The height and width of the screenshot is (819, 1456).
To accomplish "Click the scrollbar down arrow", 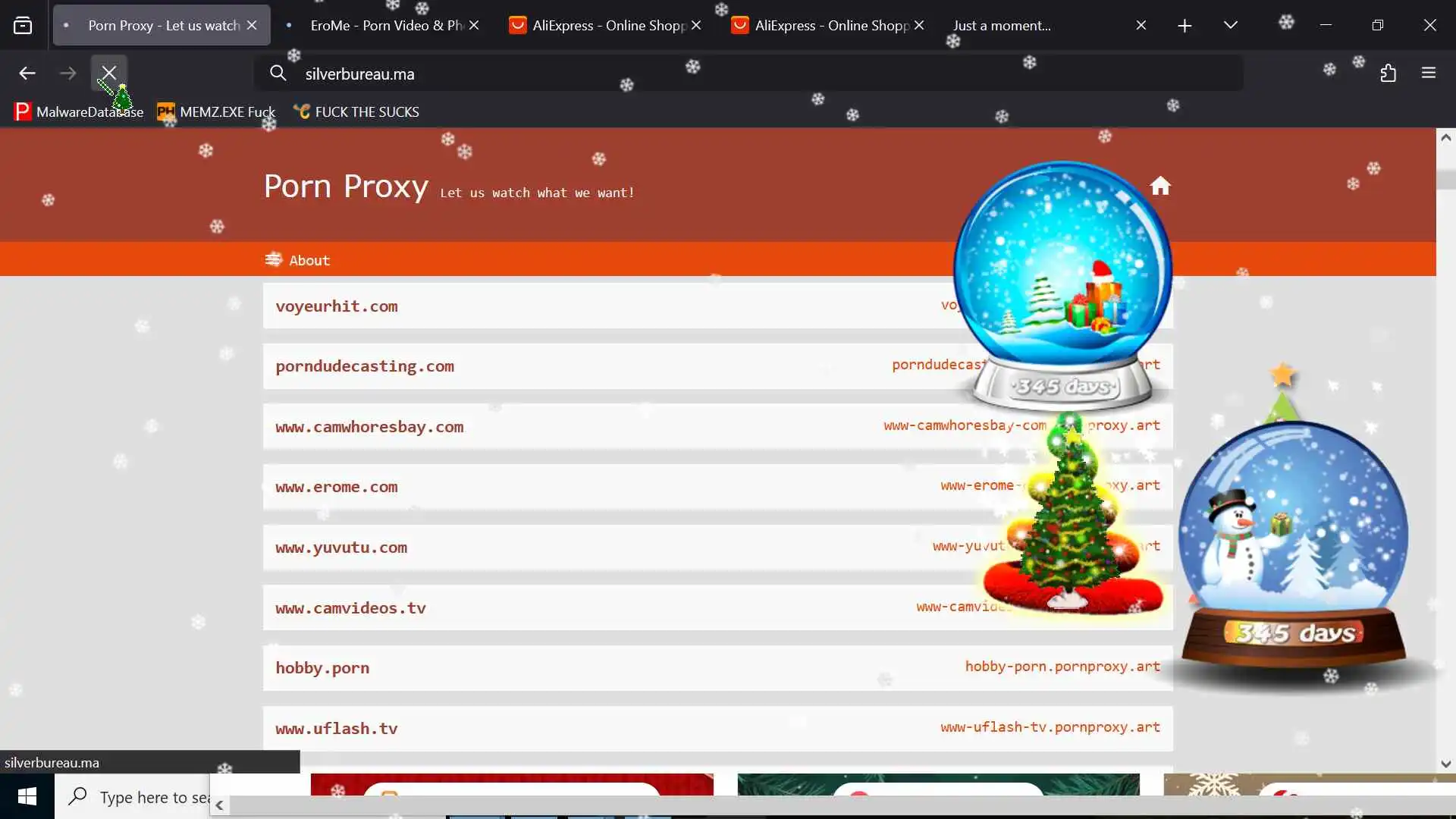I will pos(1445,764).
